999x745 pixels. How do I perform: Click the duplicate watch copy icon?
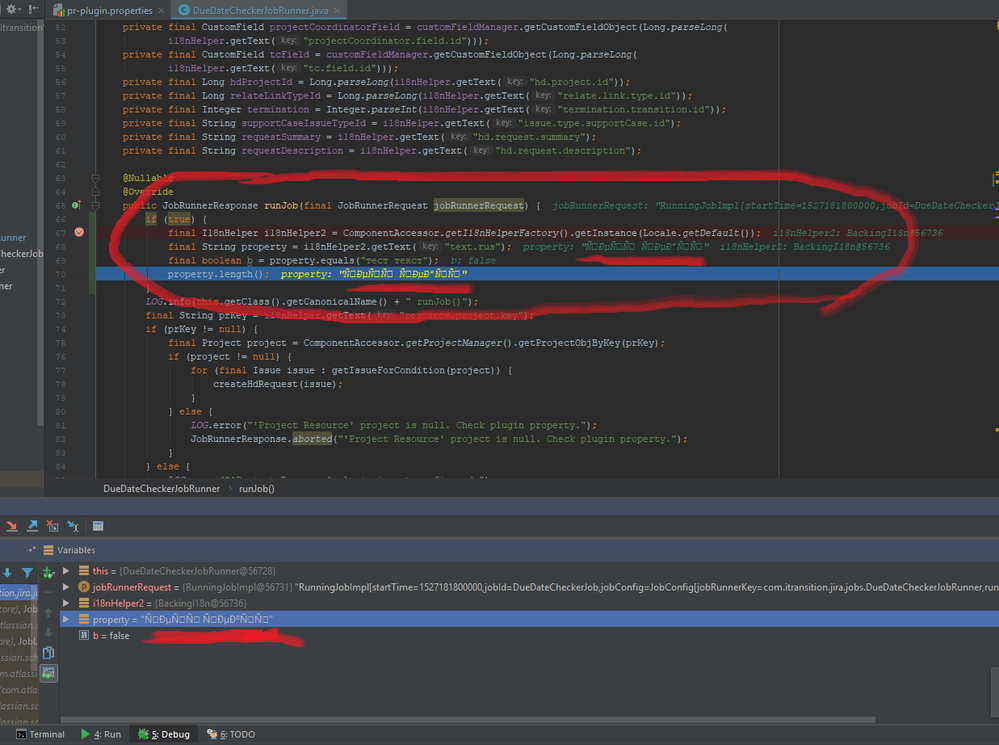pyautogui.click(x=48, y=653)
